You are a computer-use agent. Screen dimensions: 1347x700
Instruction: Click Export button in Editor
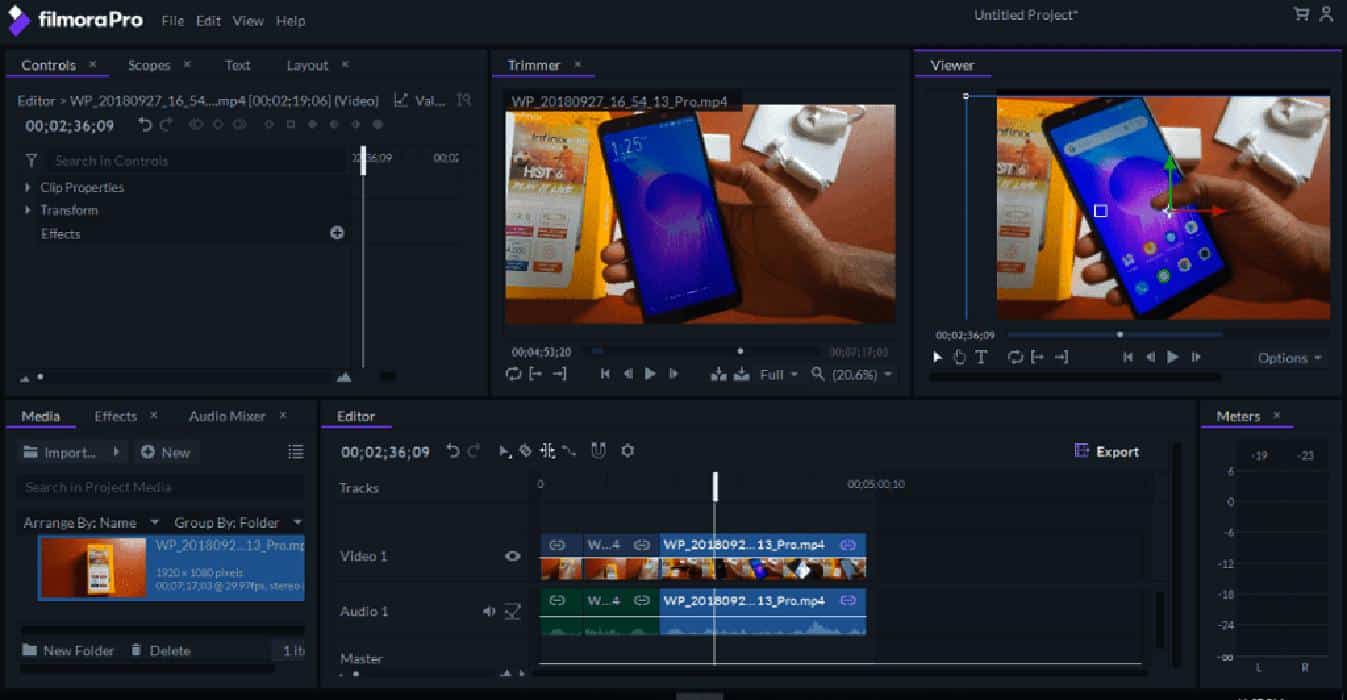[1107, 452]
